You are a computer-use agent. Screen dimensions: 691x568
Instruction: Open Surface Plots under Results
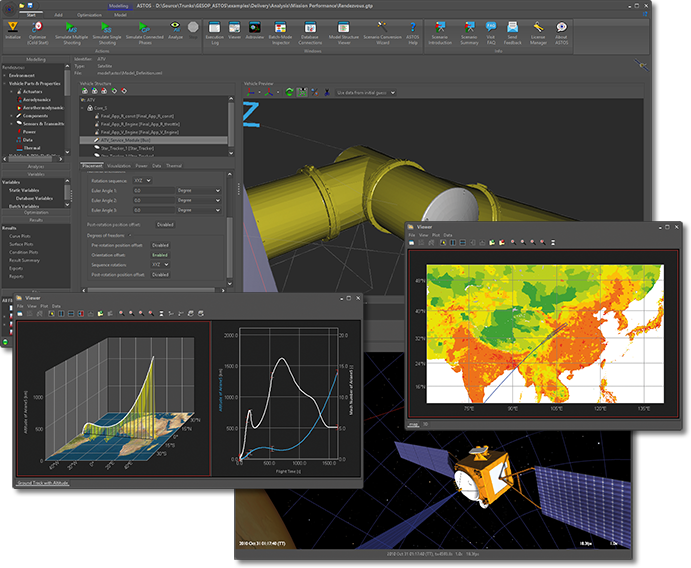(x=21, y=244)
